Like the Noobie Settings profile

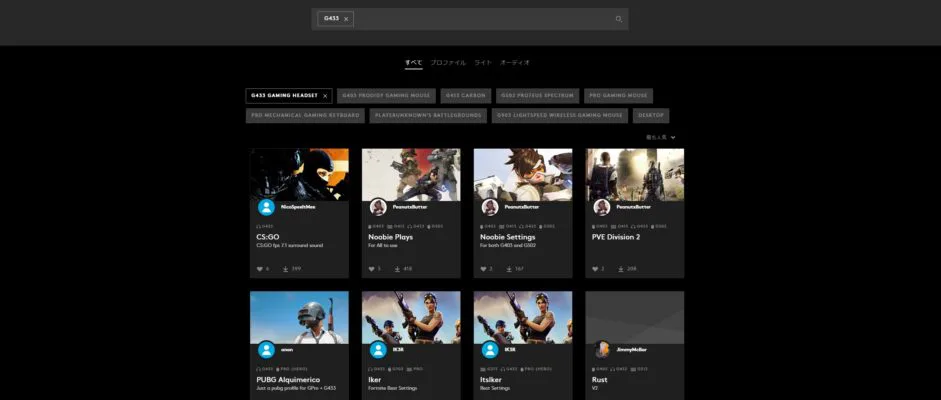(x=484, y=269)
